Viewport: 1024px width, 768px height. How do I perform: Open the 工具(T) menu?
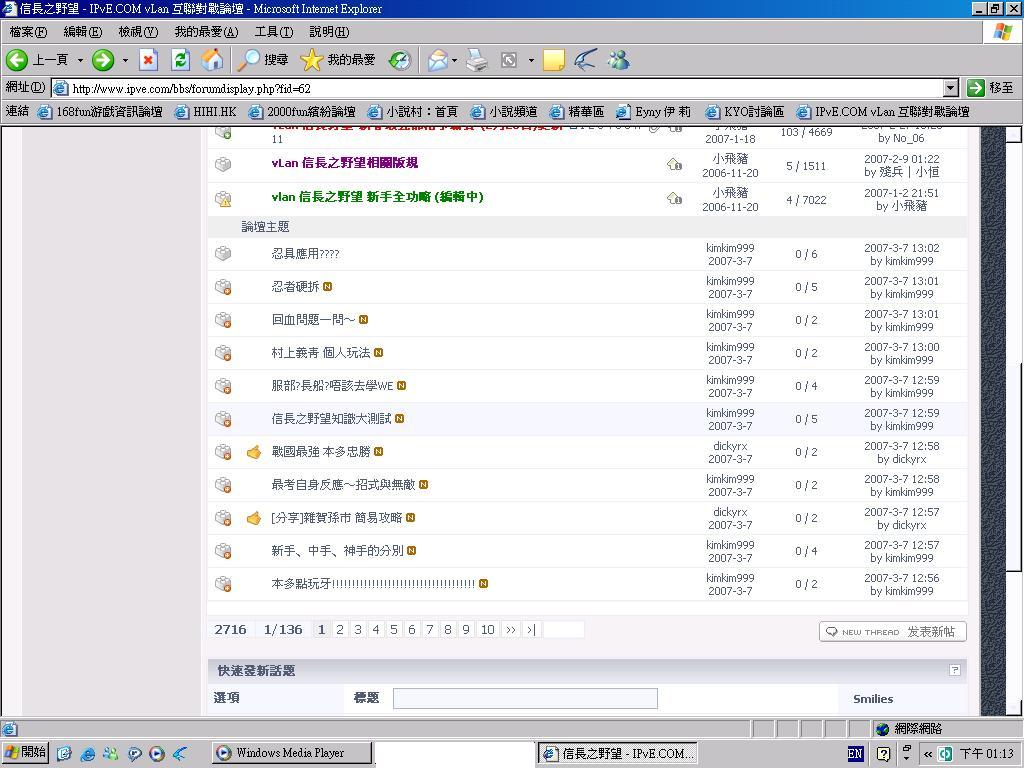273,32
